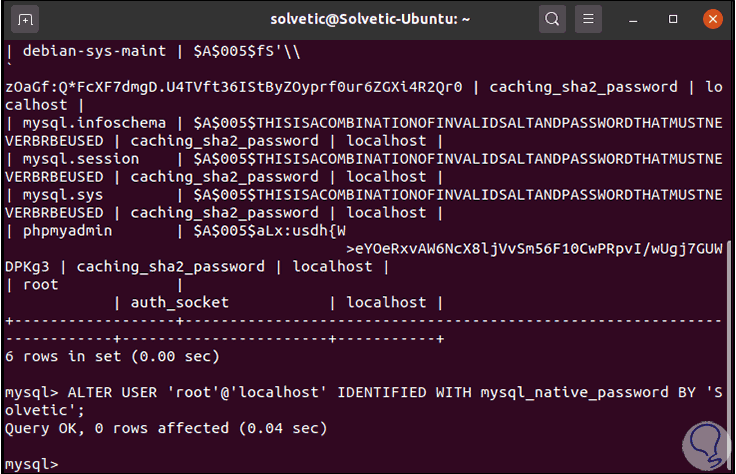This screenshot has width=736, height=474.
Task: Click the auth_socket plugin value
Action: click(x=181, y=303)
